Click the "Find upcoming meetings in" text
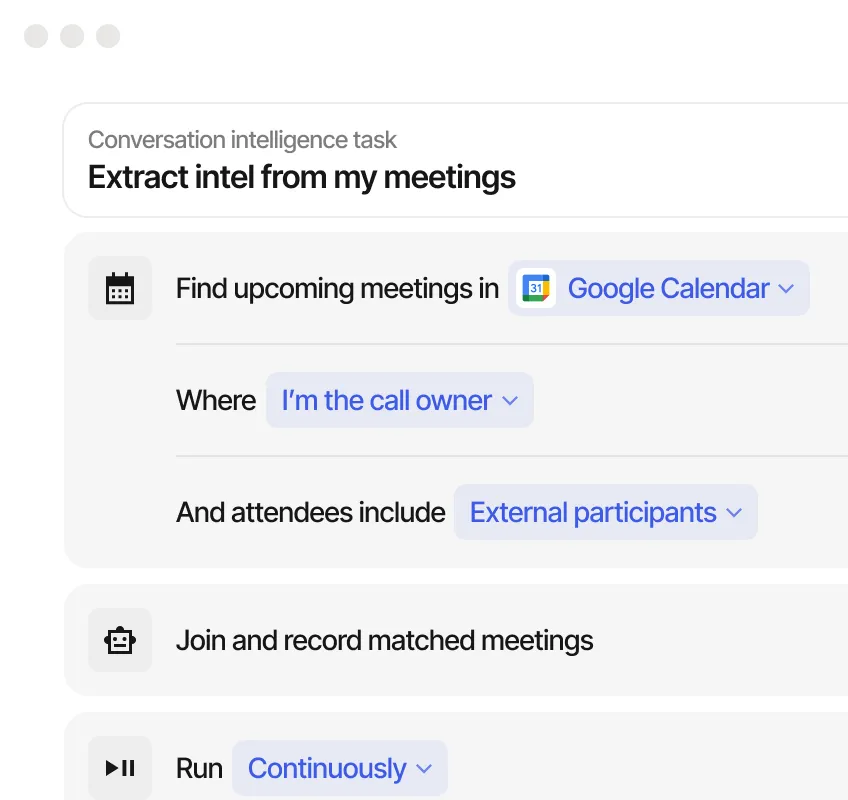 [x=337, y=288]
